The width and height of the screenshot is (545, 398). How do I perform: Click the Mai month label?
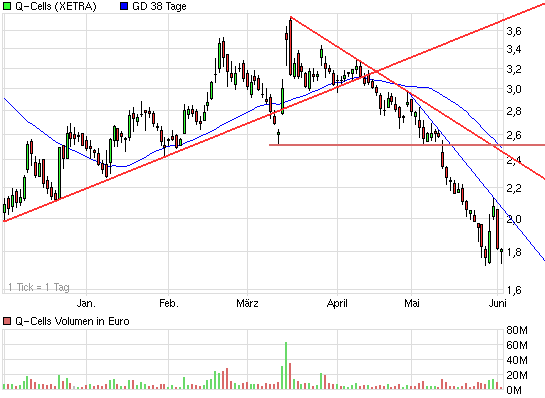click(412, 303)
